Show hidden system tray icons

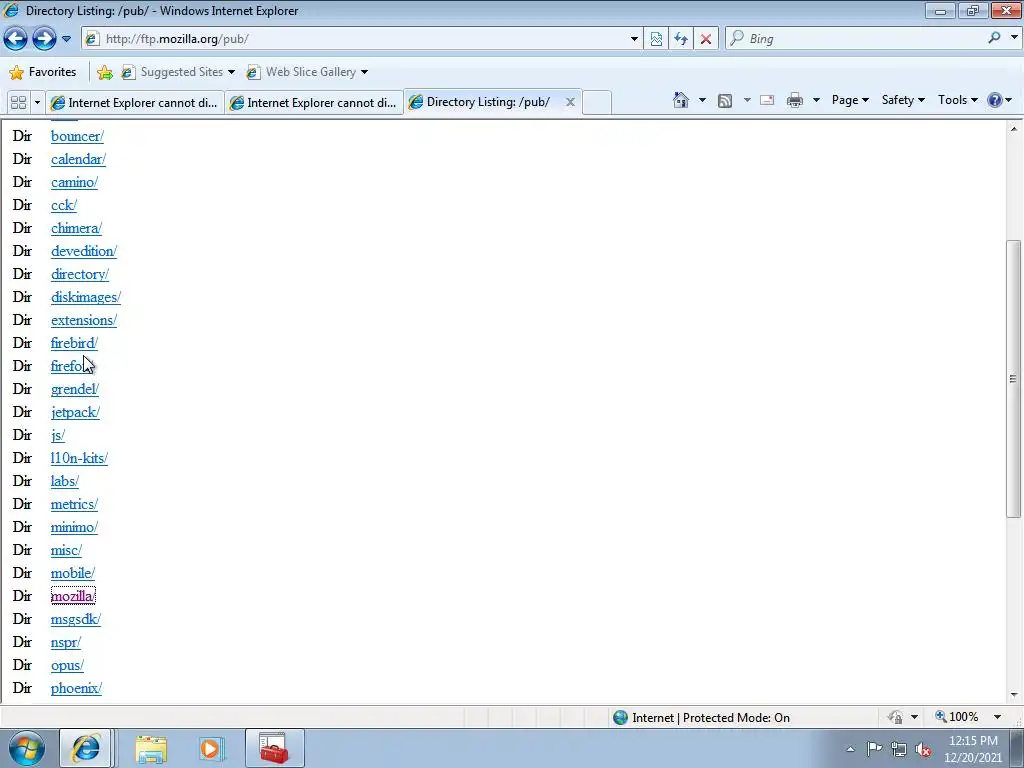[850, 749]
